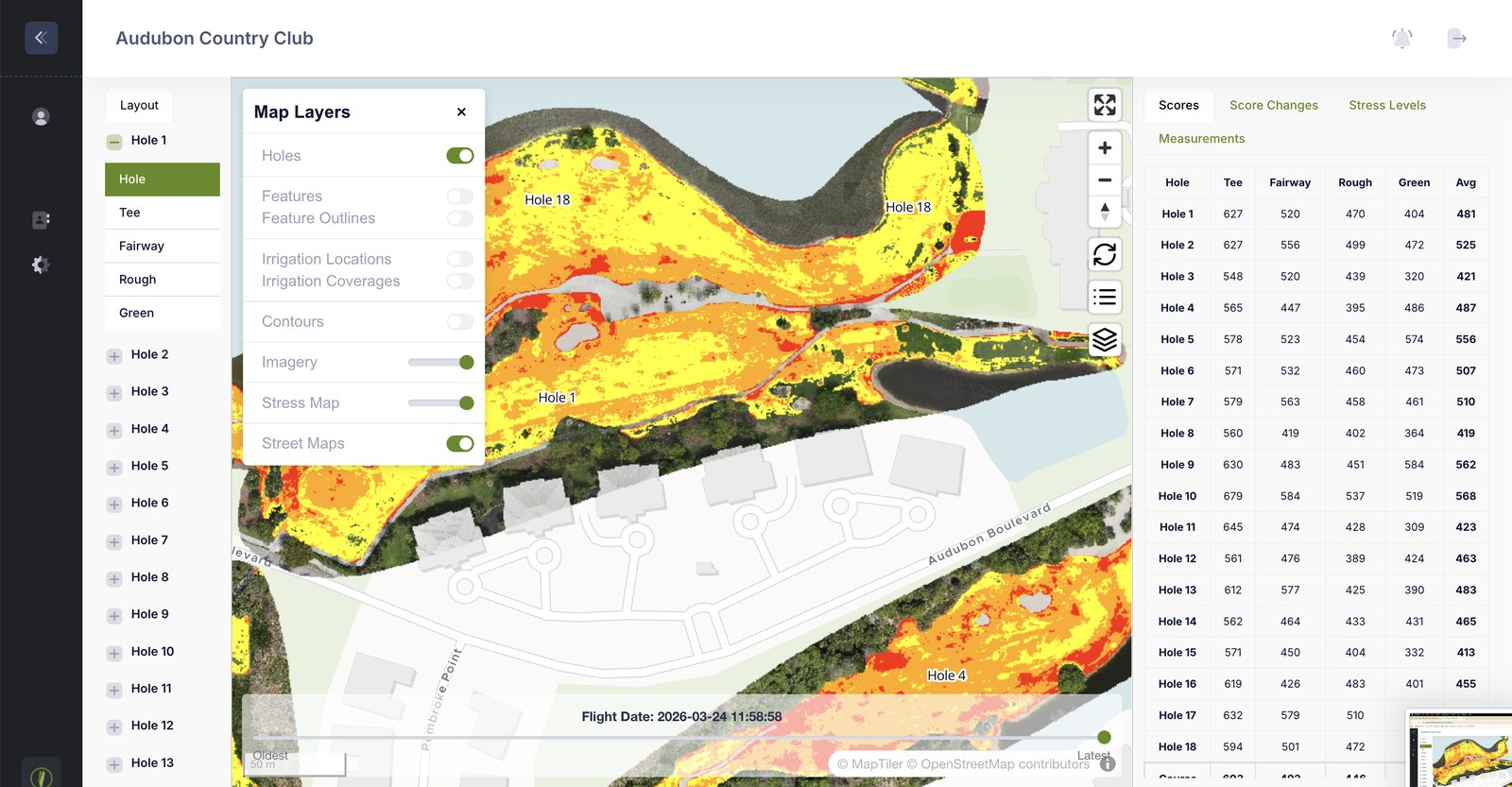This screenshot has width=1512, height=787.
Task: Switch to the Scores tab
Action: click(1178, 105)
